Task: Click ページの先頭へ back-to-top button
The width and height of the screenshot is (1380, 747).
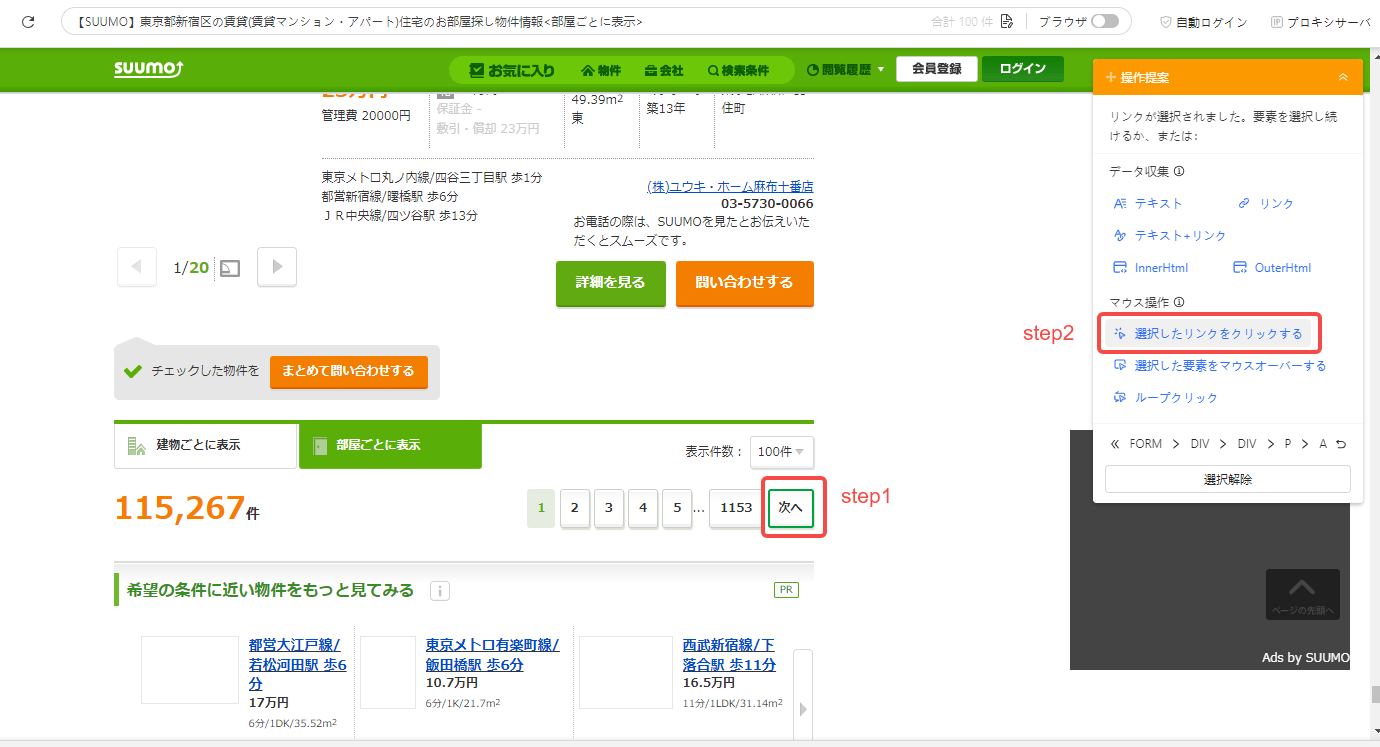Action: pos(1302,595)
